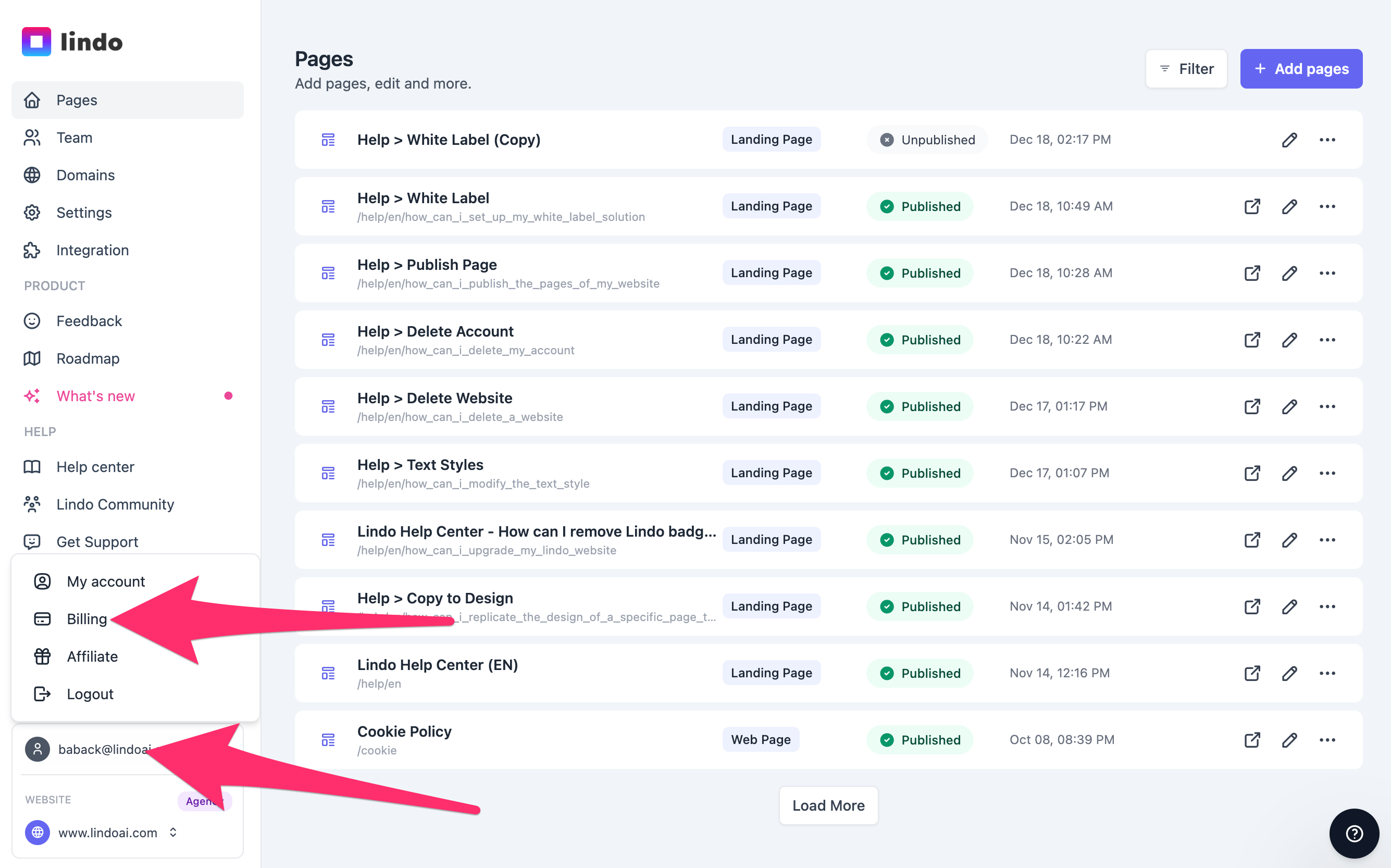Viewport: 1391px width, 868px height.
Task: Edit the Help > Delete Website page
Action: pos(1289,406)
